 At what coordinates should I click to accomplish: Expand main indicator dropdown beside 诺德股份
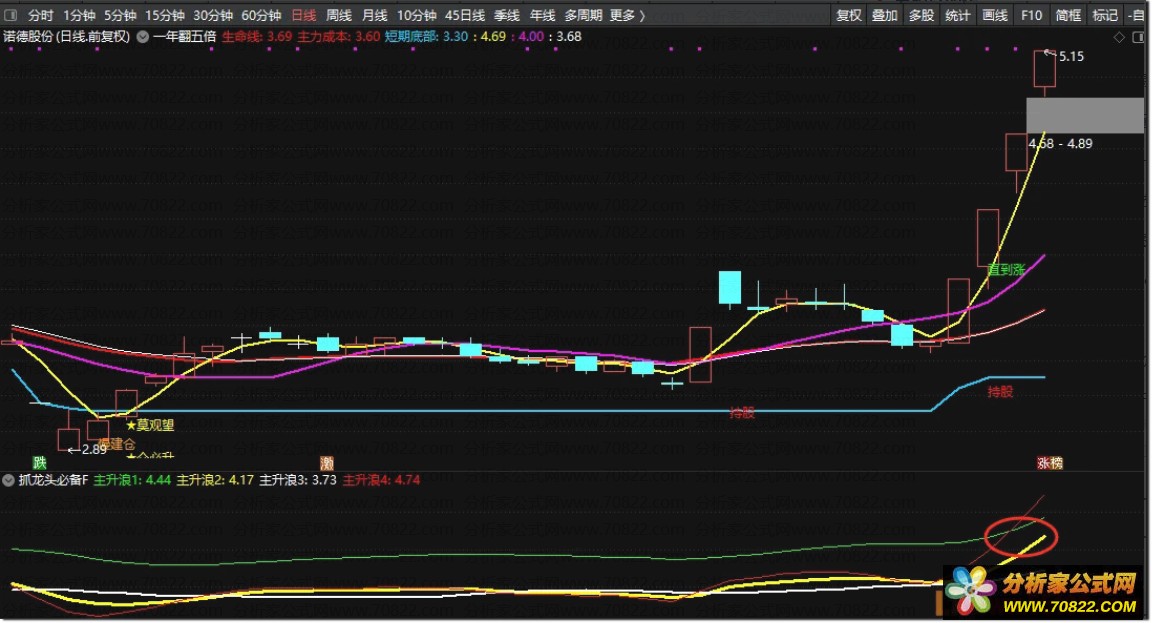[x=143, y=36]
